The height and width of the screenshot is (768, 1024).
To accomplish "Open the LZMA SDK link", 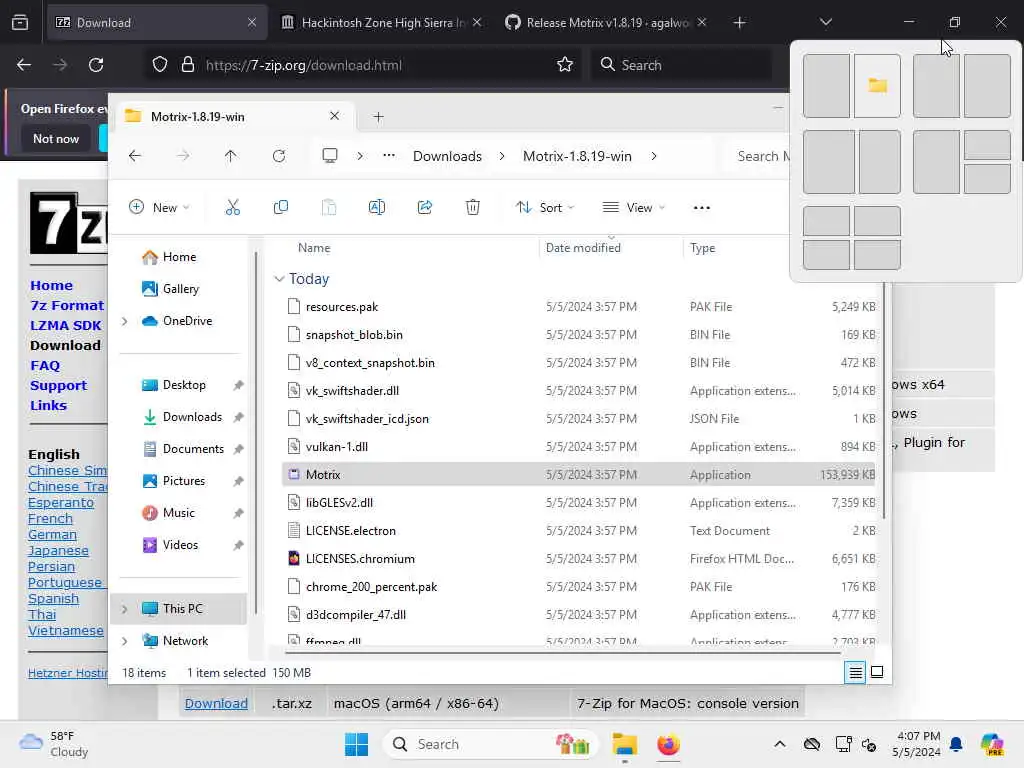I will [x=66, y=325].
